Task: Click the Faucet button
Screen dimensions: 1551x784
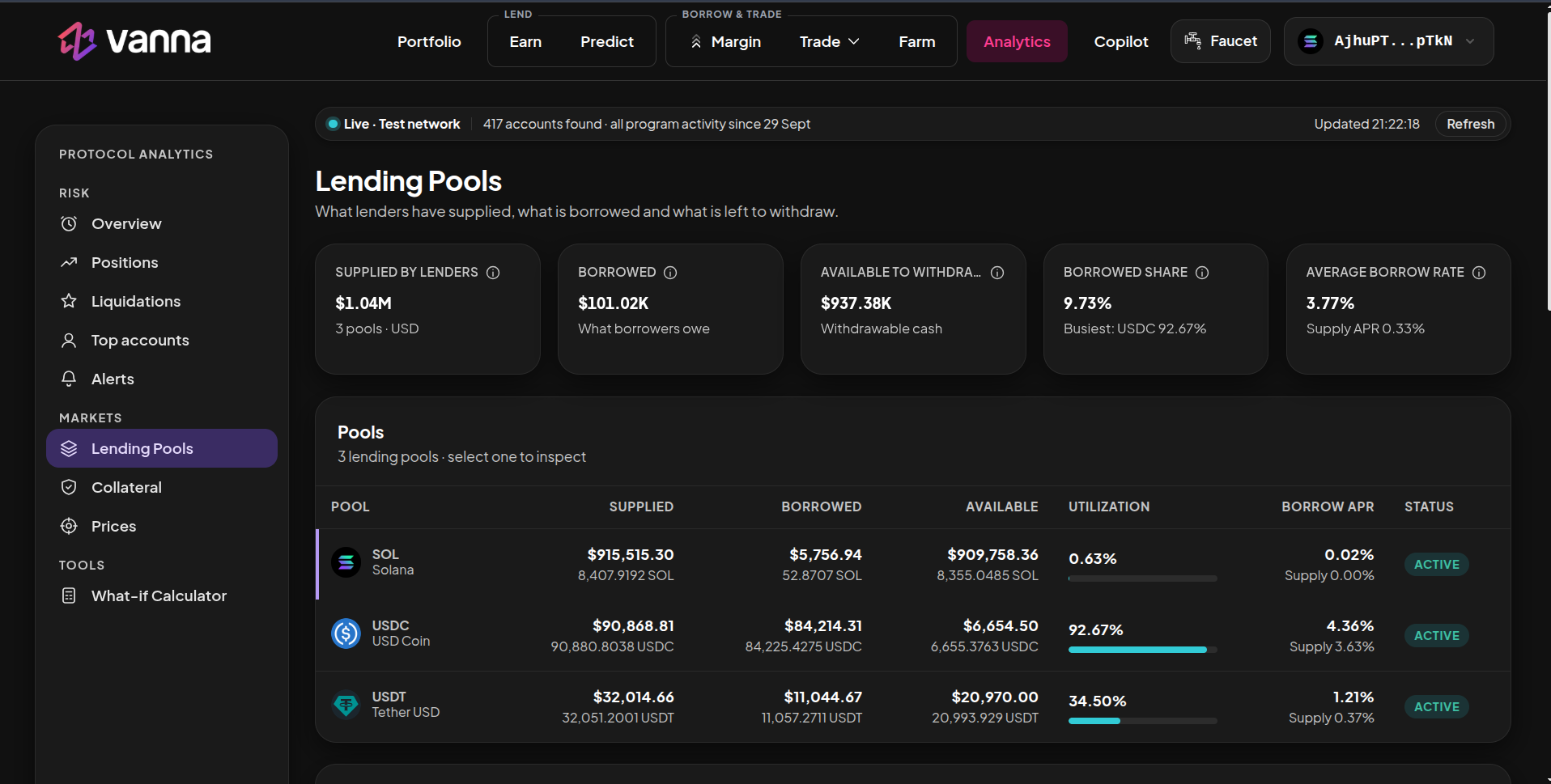Action: [x=1221, y=41]
